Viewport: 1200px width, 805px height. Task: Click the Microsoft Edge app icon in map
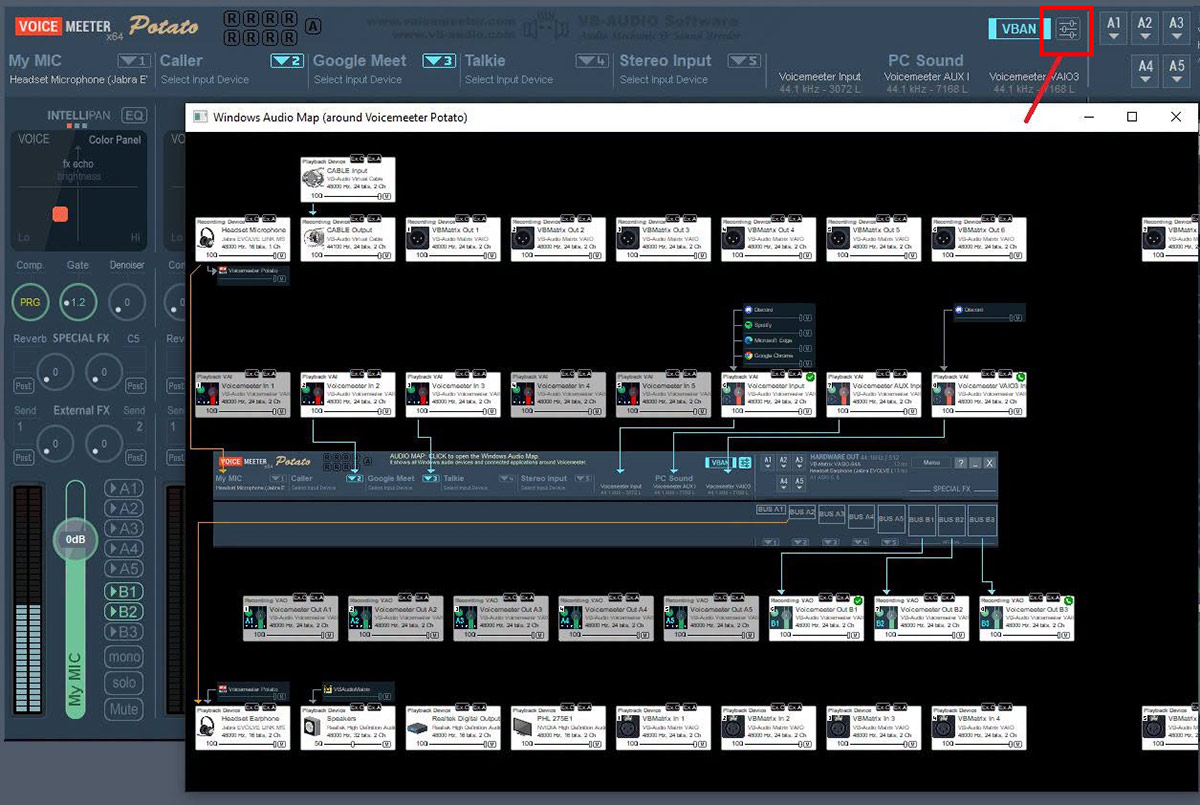click(748, 340)
